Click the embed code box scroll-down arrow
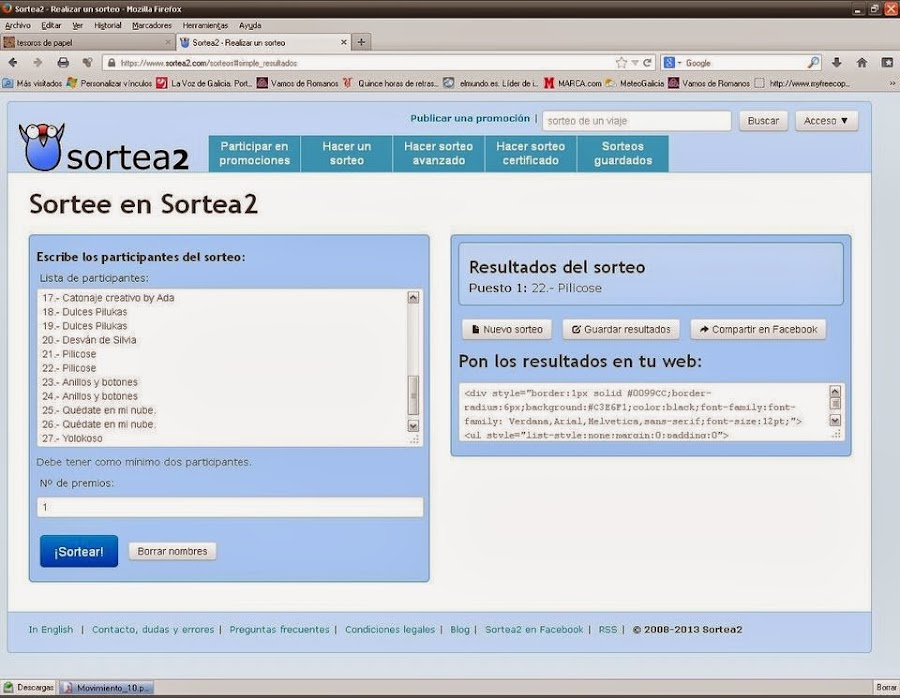Viewport: 900px width, 698px height. (x=835, y=420)
